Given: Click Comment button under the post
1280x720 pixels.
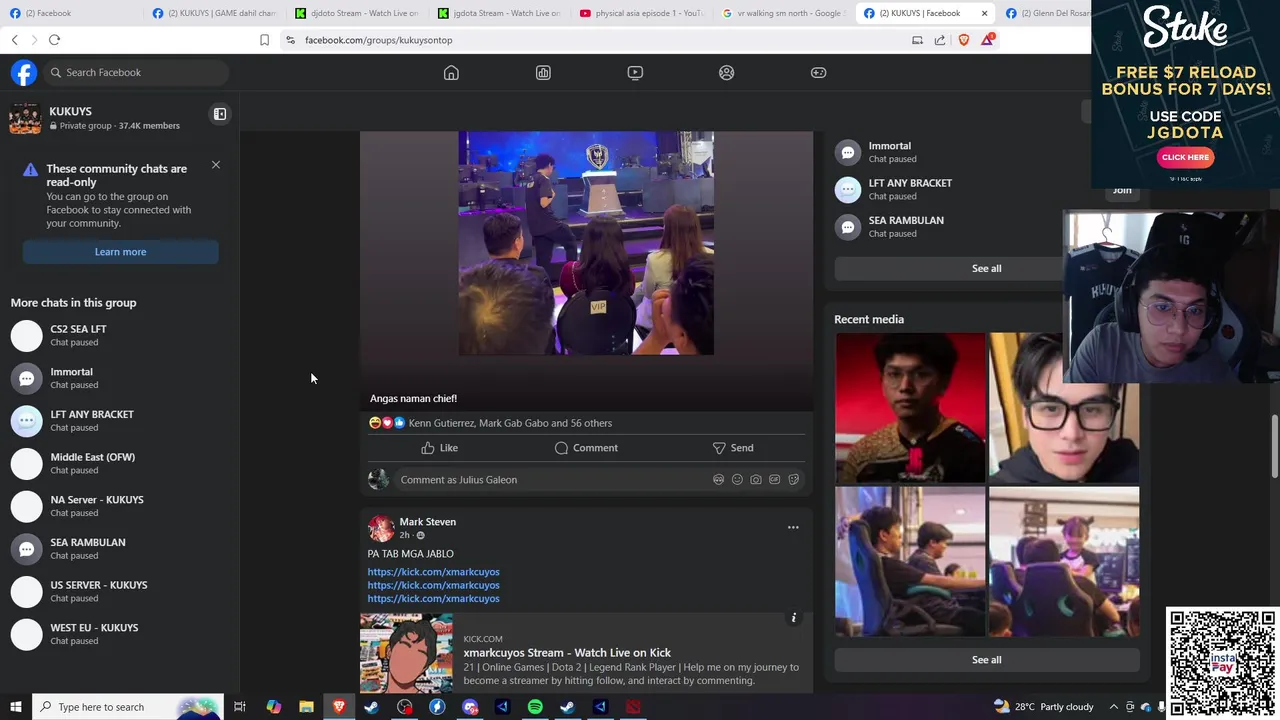Looking at the screenshot, I should [x=586, y=448].
